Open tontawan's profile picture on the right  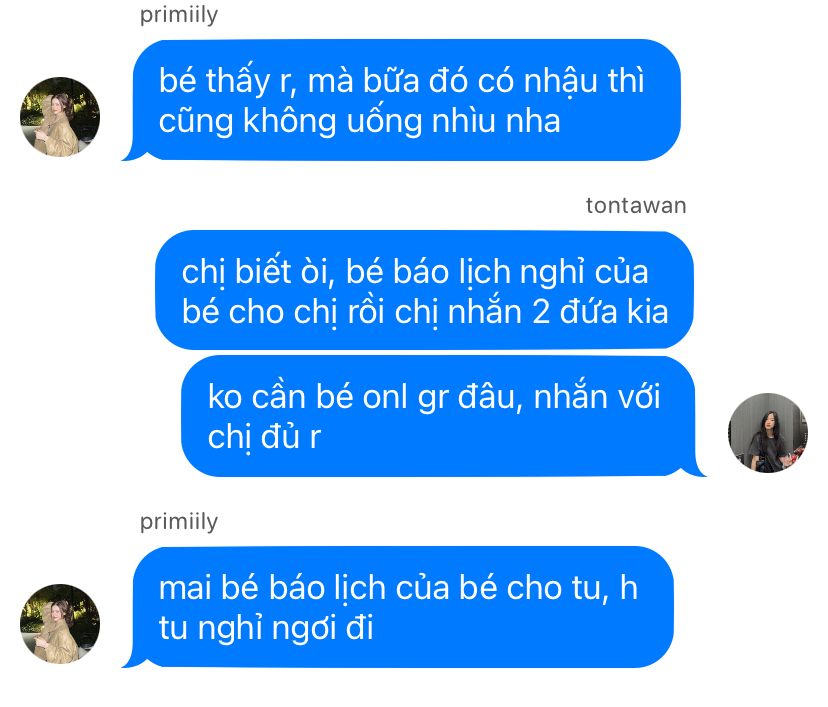click(767, 432)
